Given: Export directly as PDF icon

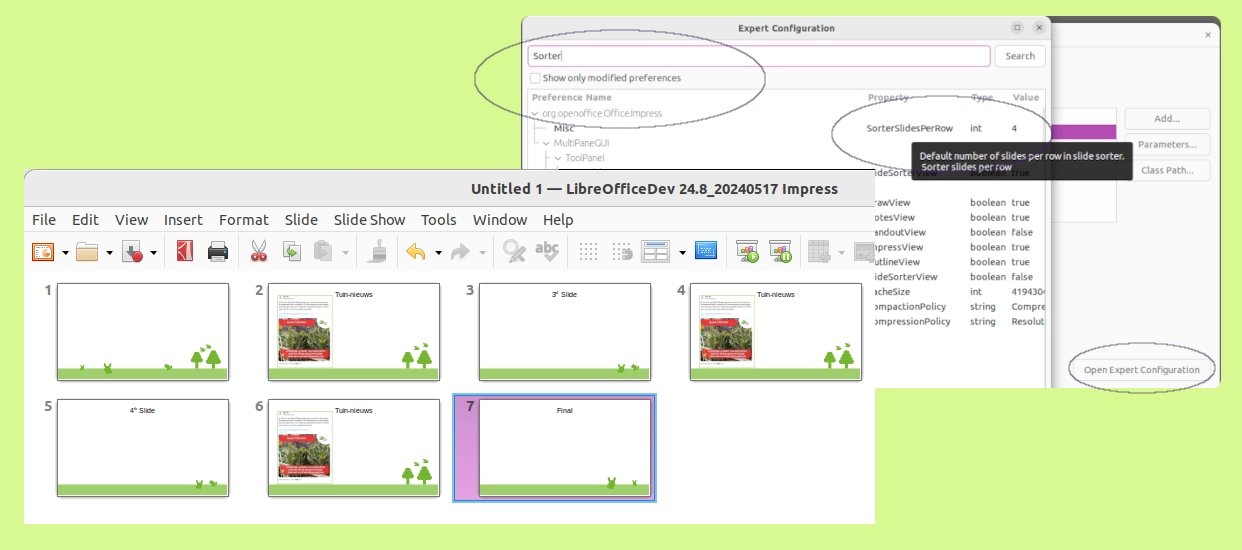Looking at the screenshot, I should (185, 252).
